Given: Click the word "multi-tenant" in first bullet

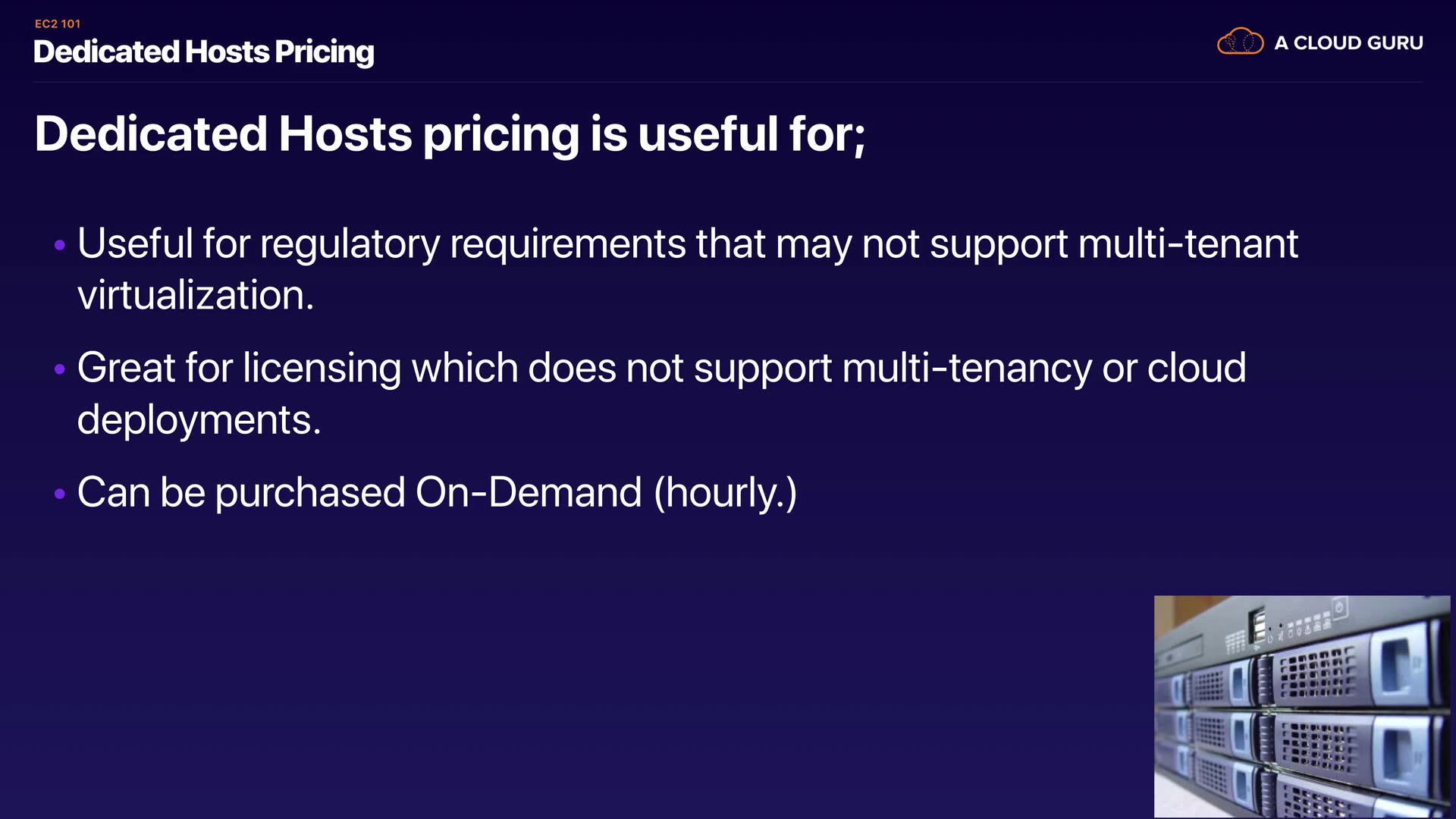Looking at the screenshot, I should pos(1188,244).
